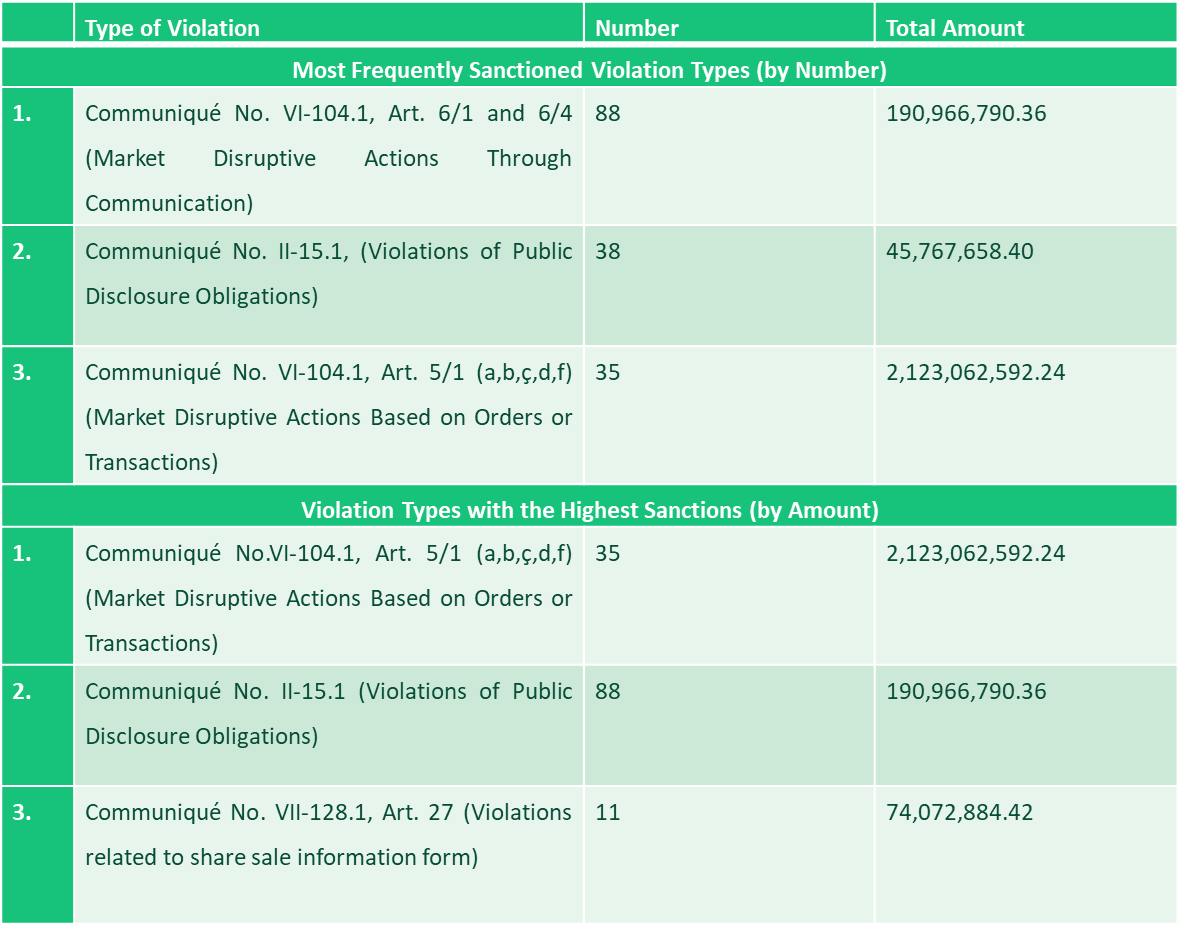Click Communiqué No. II-15.1 cell beside number 38
The width and height of the screenshot is (1182, 926).
pos(328,274)
